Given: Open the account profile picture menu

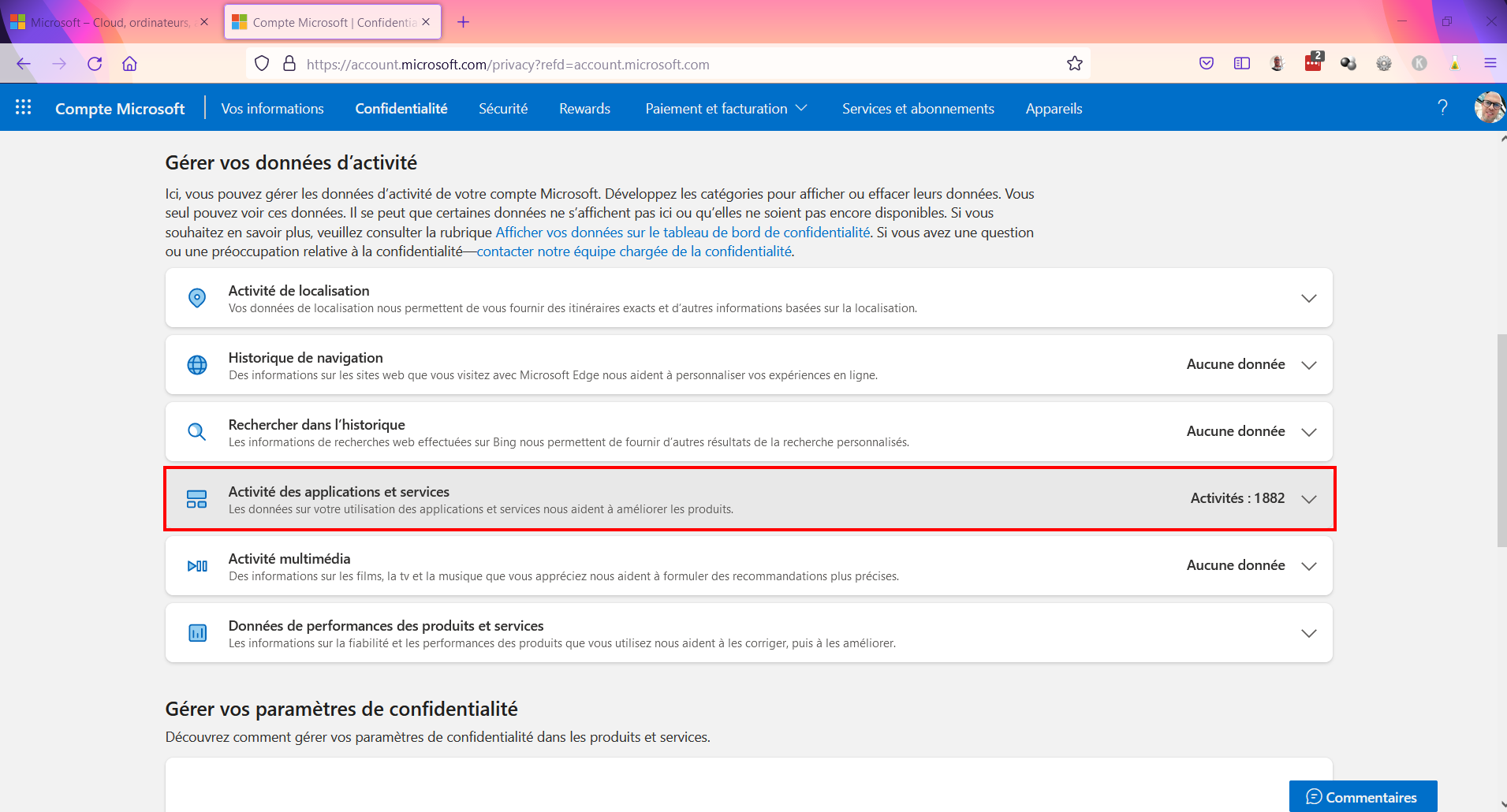Looking at the screenshot, I should (x=1490, y=107).
